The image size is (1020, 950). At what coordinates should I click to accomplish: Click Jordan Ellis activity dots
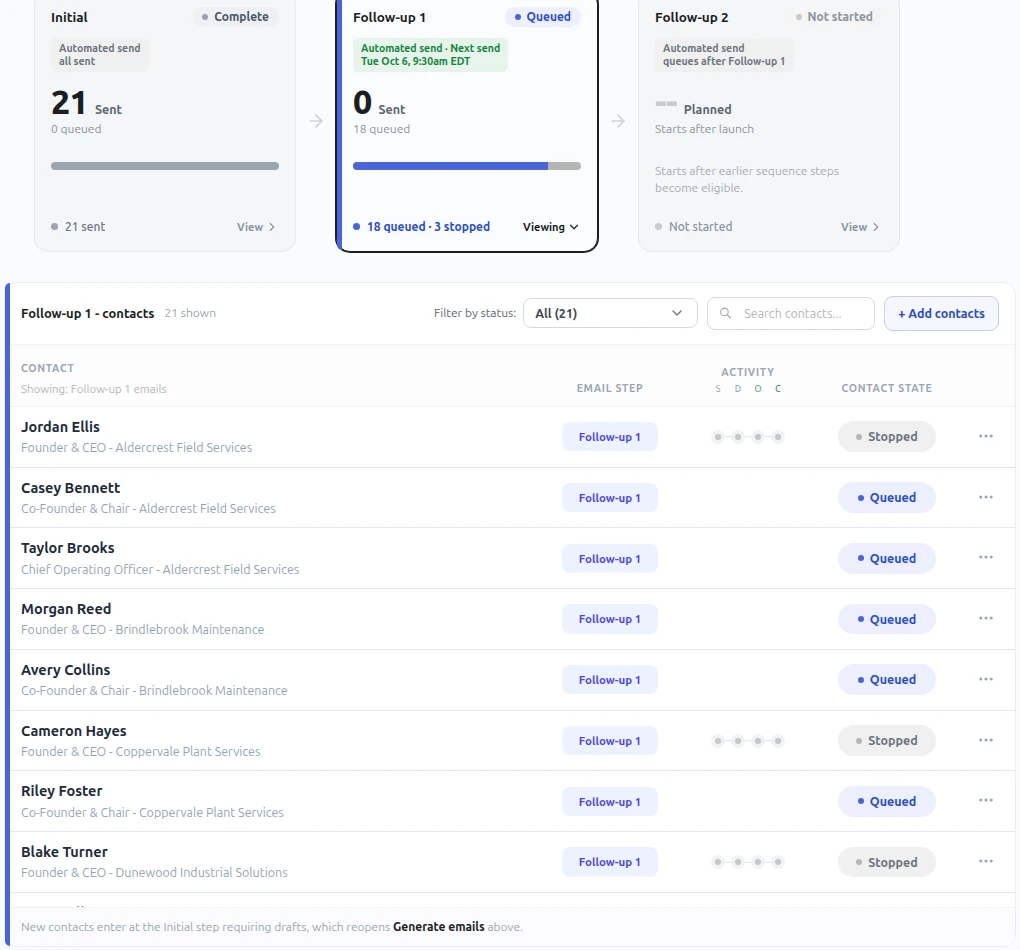[x=747, y=437]
